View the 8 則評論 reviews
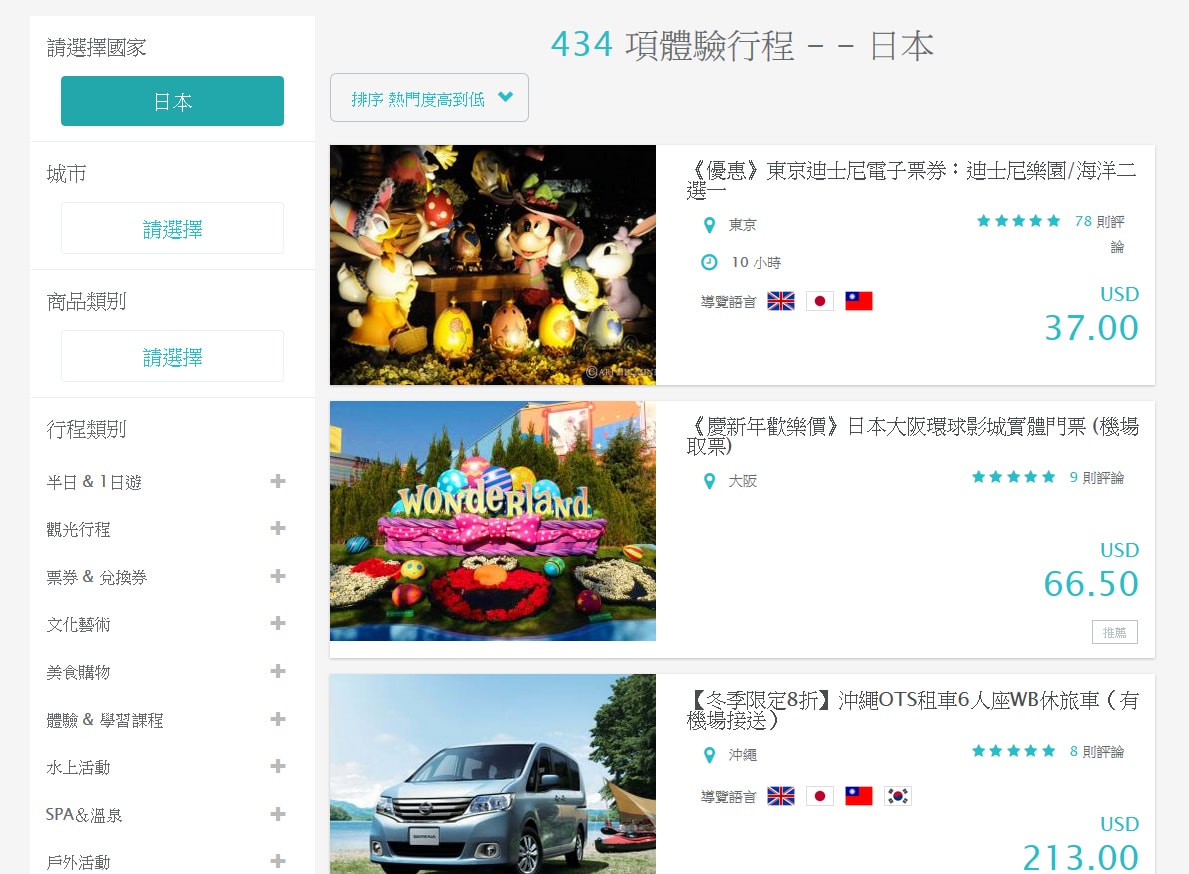This screenshot has height=874, width=1189. point(1096,752)
